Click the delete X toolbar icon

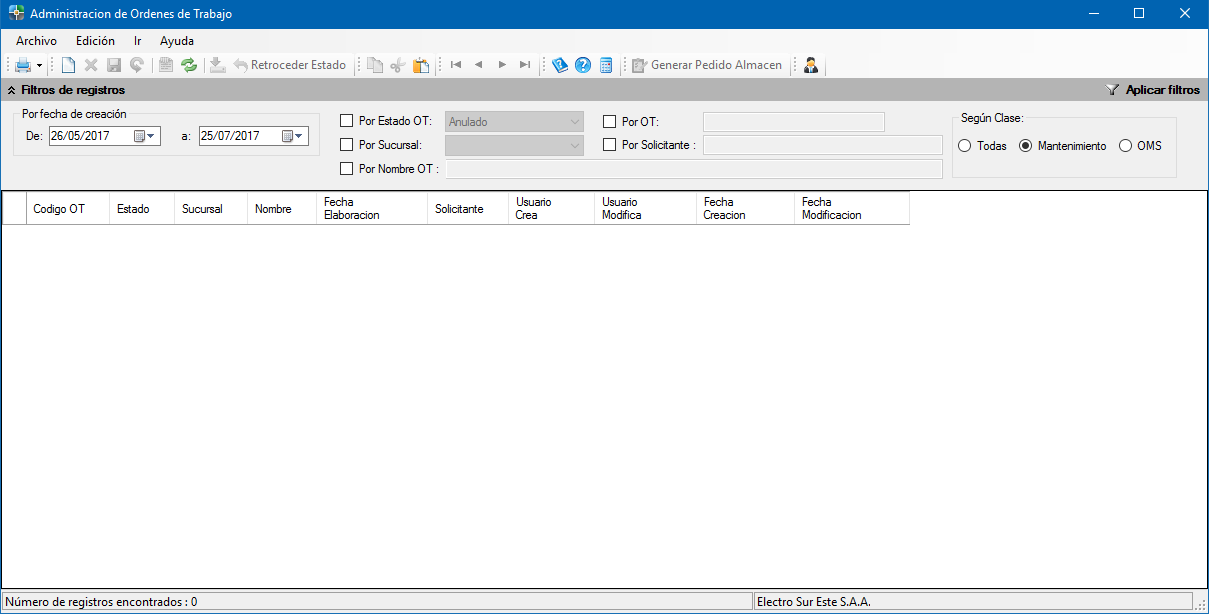(x=91, y=65)
